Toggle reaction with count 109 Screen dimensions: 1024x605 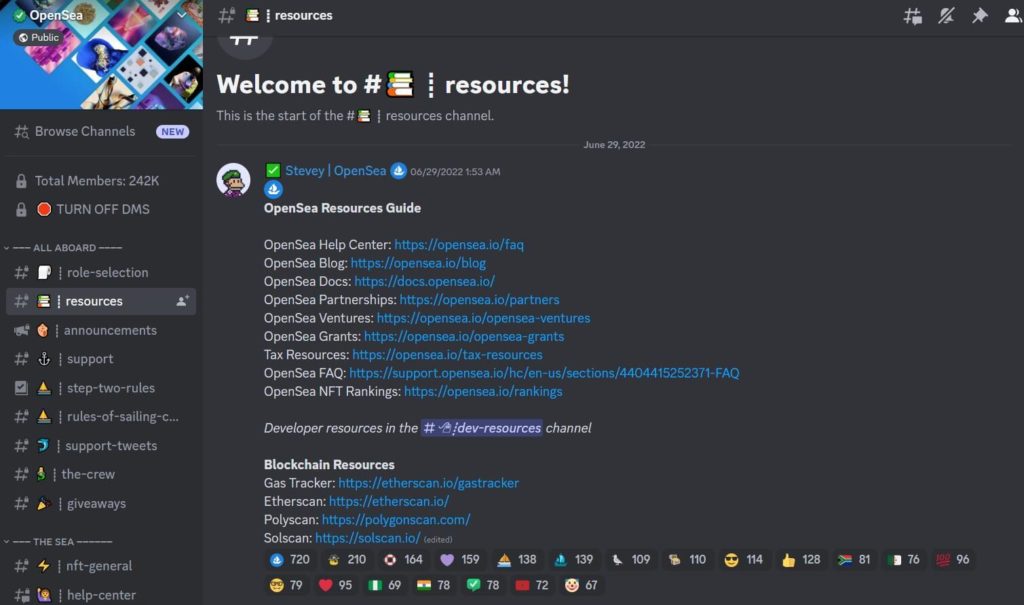coord(630,560)
